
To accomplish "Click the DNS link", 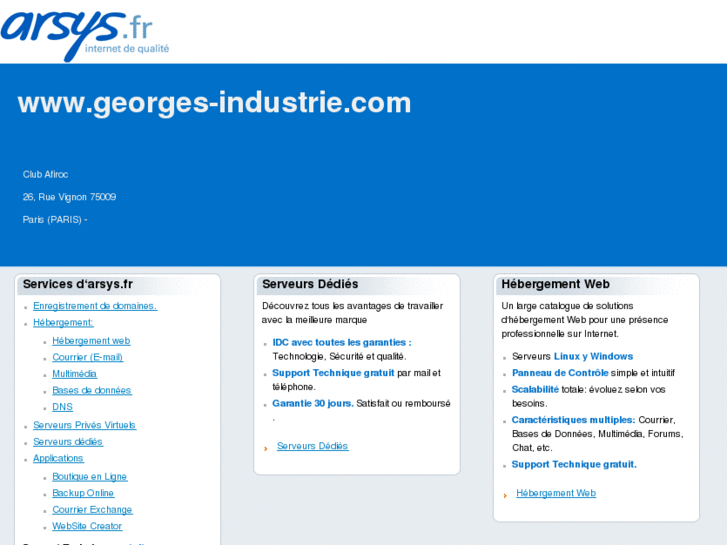I will (63, 407).
